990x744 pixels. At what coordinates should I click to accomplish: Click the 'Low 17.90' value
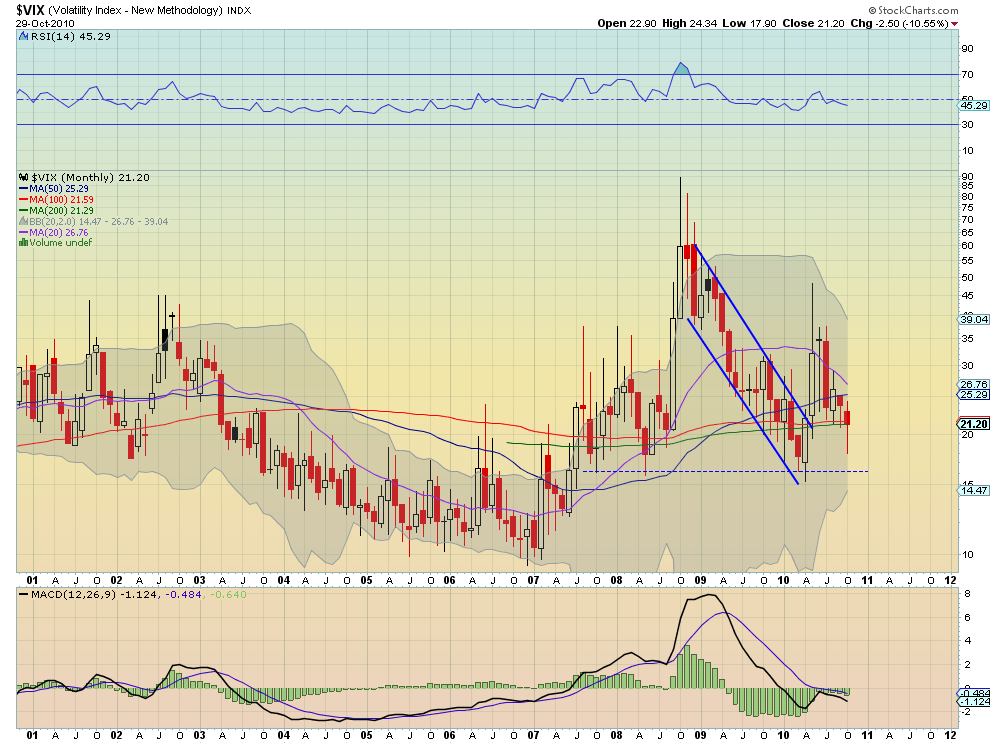749,23
